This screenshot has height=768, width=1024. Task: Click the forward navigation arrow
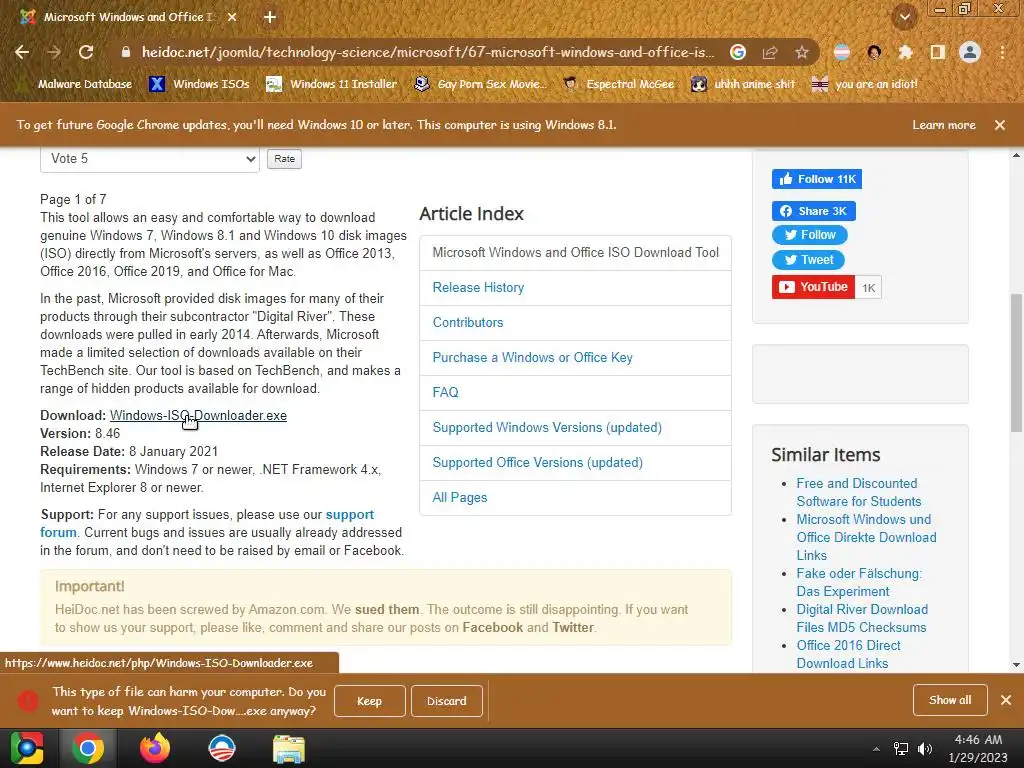[x=54, y=52]
